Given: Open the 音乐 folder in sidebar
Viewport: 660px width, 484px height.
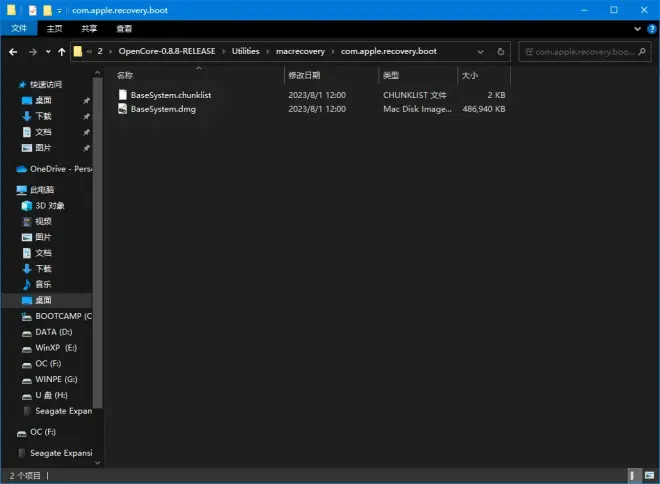Looking at the screenshot, I should tap(43, 285).
